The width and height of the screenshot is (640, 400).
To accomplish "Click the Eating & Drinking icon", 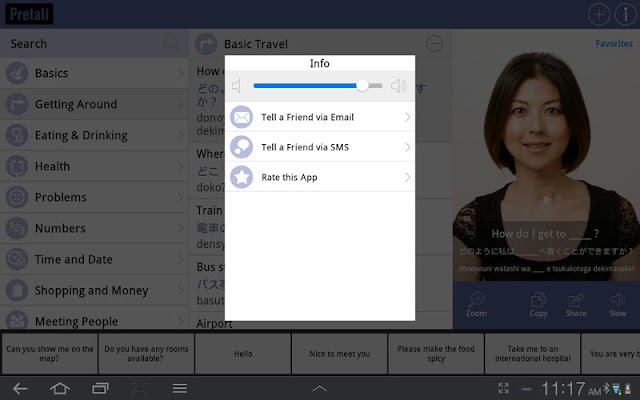I will (17, 135).
